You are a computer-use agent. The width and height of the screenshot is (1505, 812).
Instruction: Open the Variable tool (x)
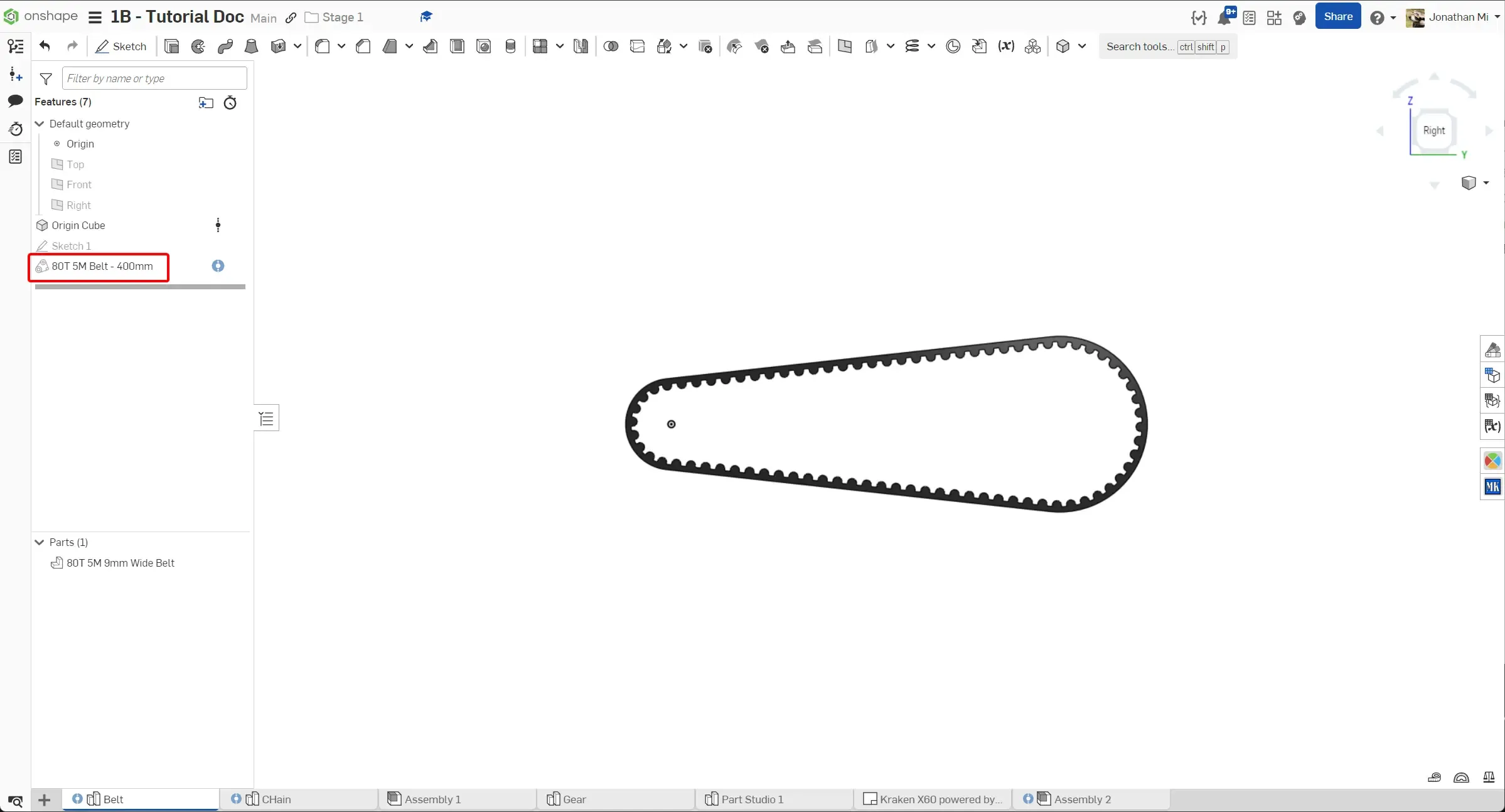click(1005, 46)
